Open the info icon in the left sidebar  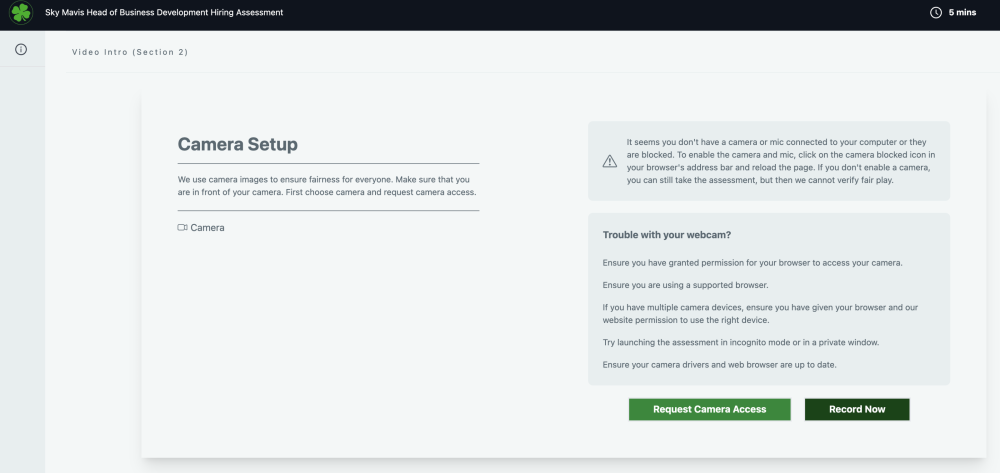21,49
